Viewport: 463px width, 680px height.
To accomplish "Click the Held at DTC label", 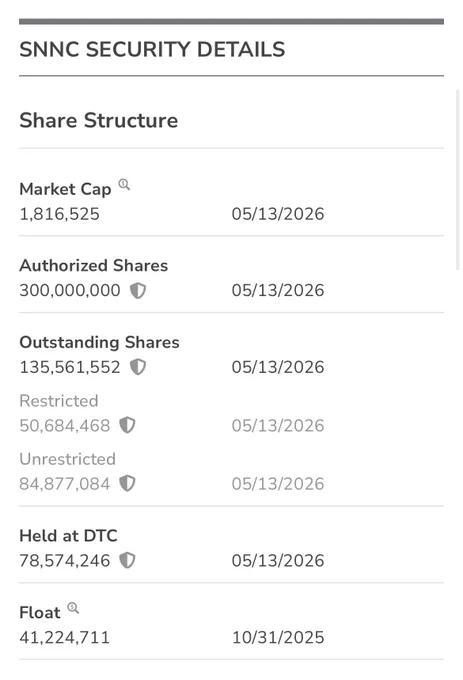I will pyautogui.click(x=68, y=536).
